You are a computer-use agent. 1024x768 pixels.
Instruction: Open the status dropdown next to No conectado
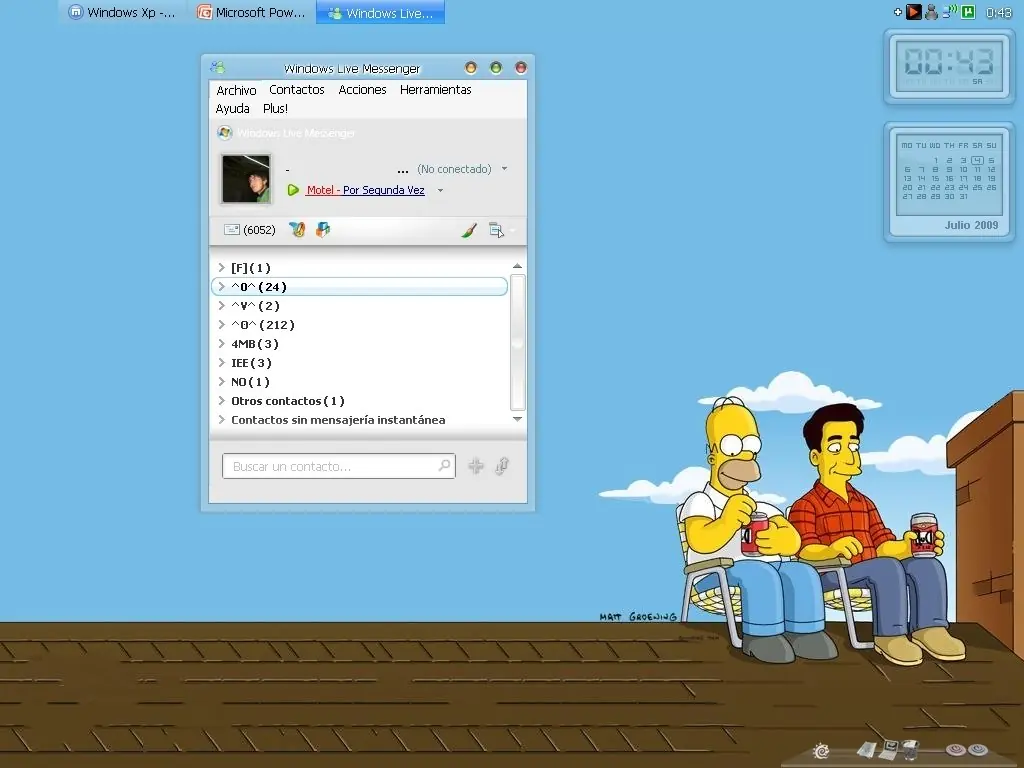(504, 168)
